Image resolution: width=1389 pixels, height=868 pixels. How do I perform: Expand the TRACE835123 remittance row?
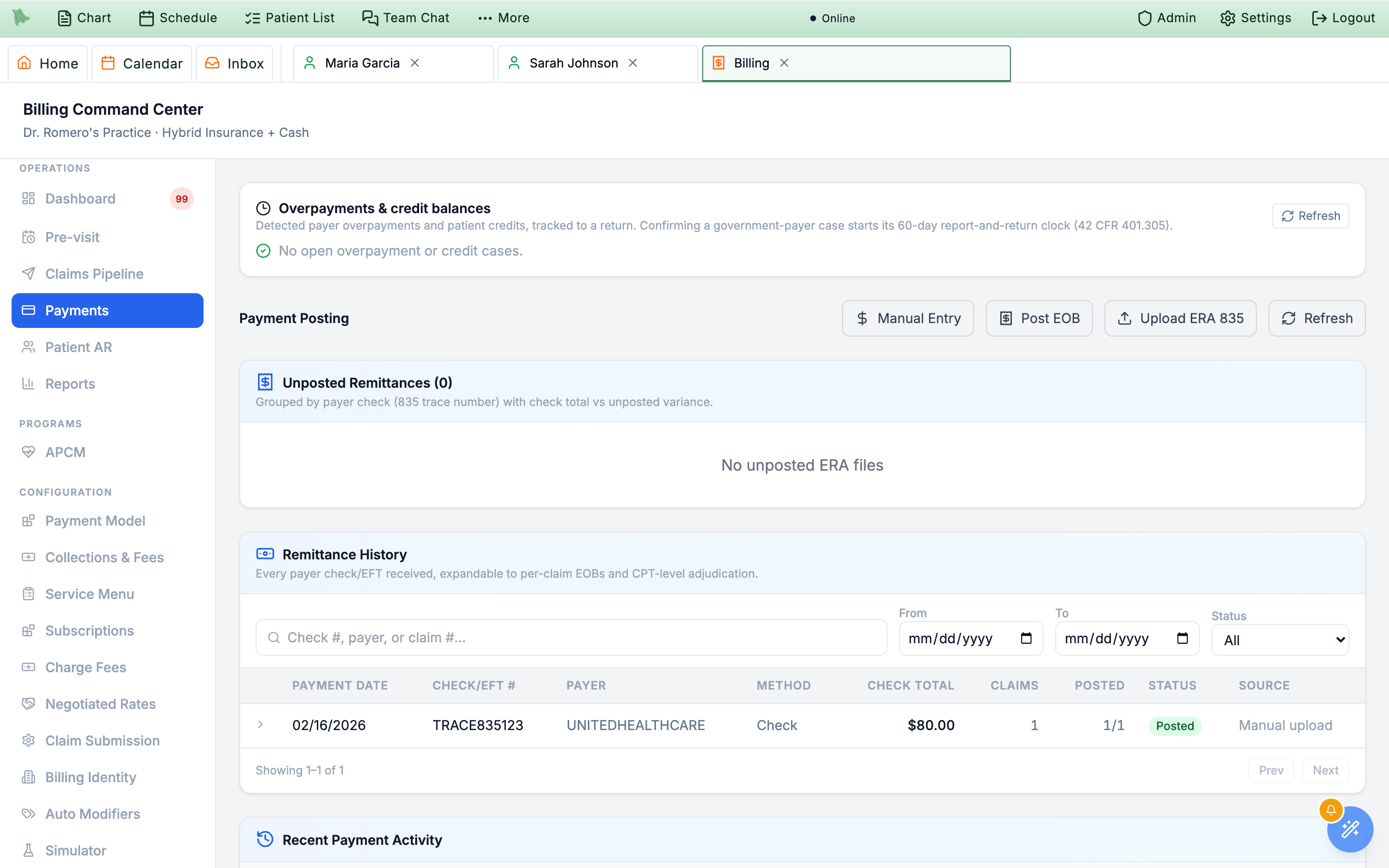pyautogui.click(x=260, y=725)
